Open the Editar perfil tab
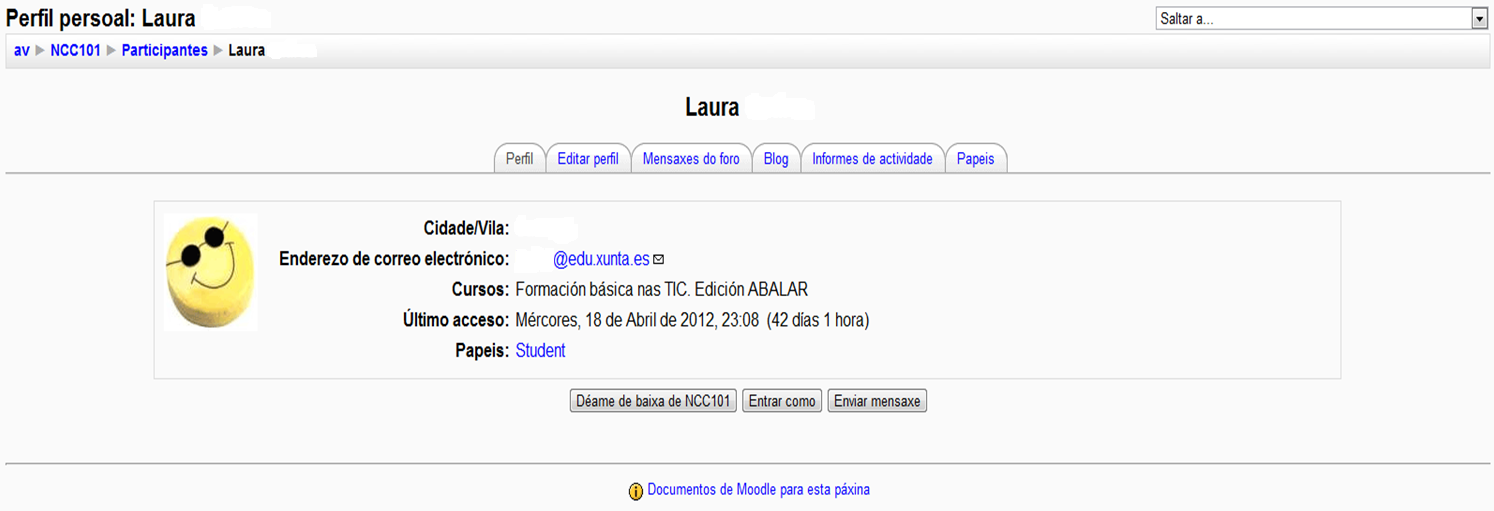 (588, 159)
